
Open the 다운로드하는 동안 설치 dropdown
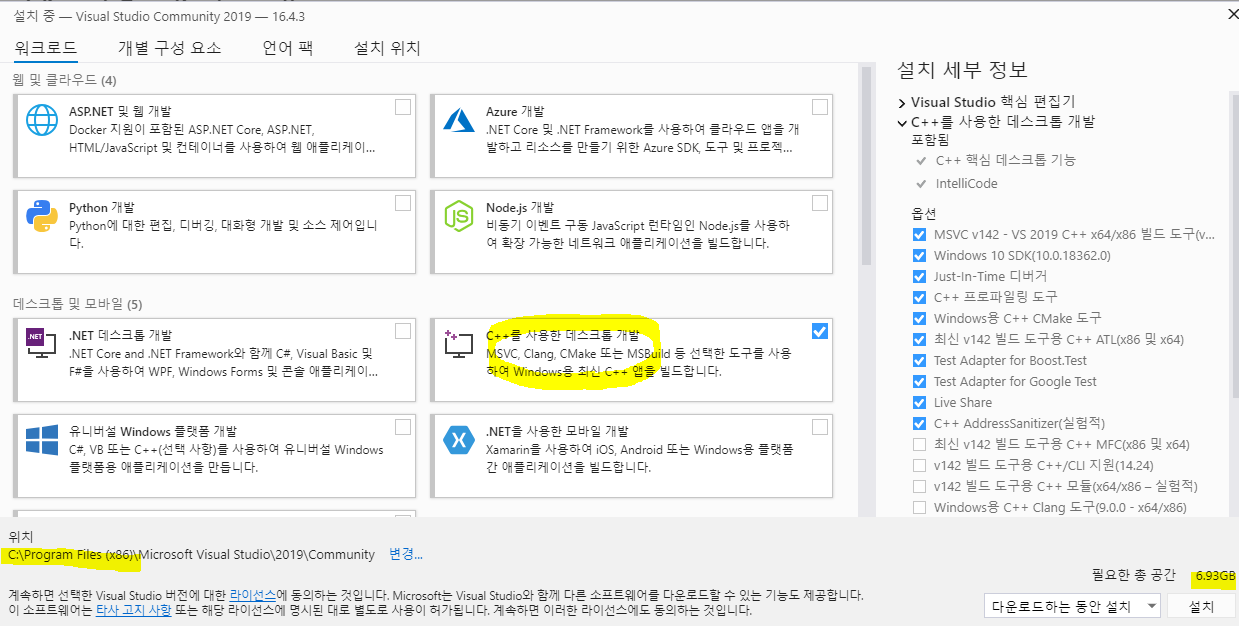click(1072, 606)
